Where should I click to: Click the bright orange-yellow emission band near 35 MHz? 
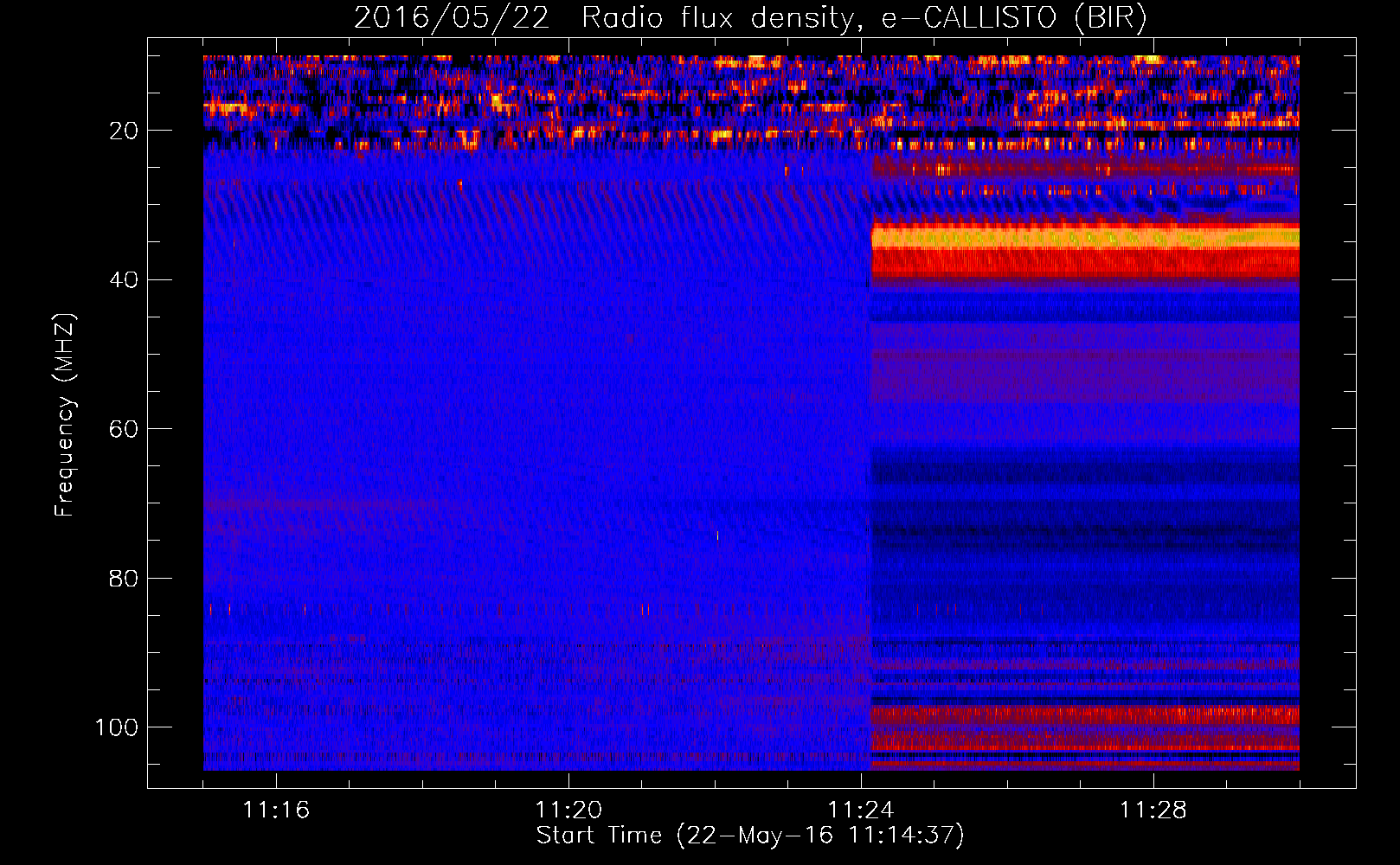[1085, 237]
